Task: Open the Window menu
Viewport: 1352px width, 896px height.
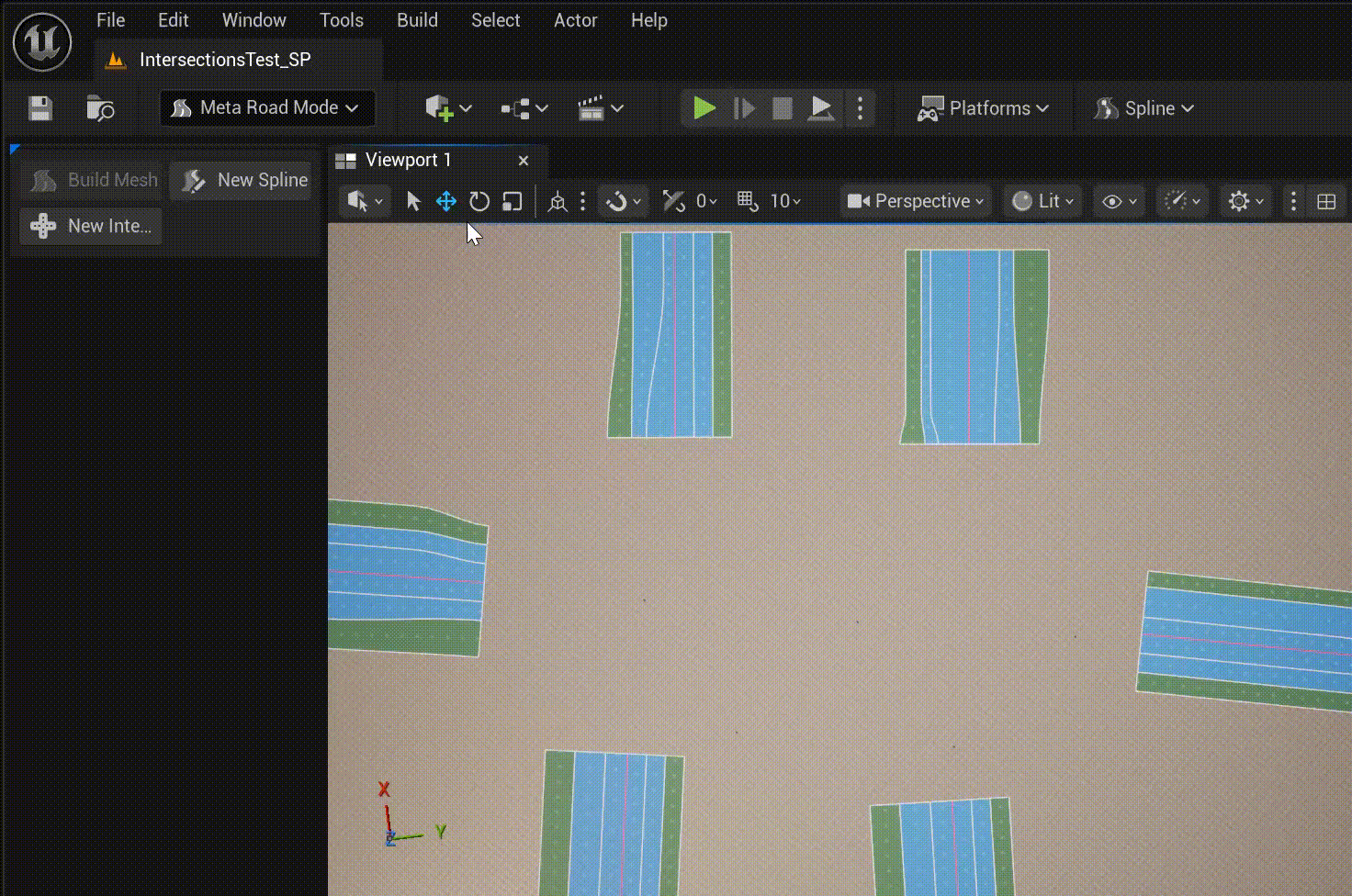Action: (253, 20)
